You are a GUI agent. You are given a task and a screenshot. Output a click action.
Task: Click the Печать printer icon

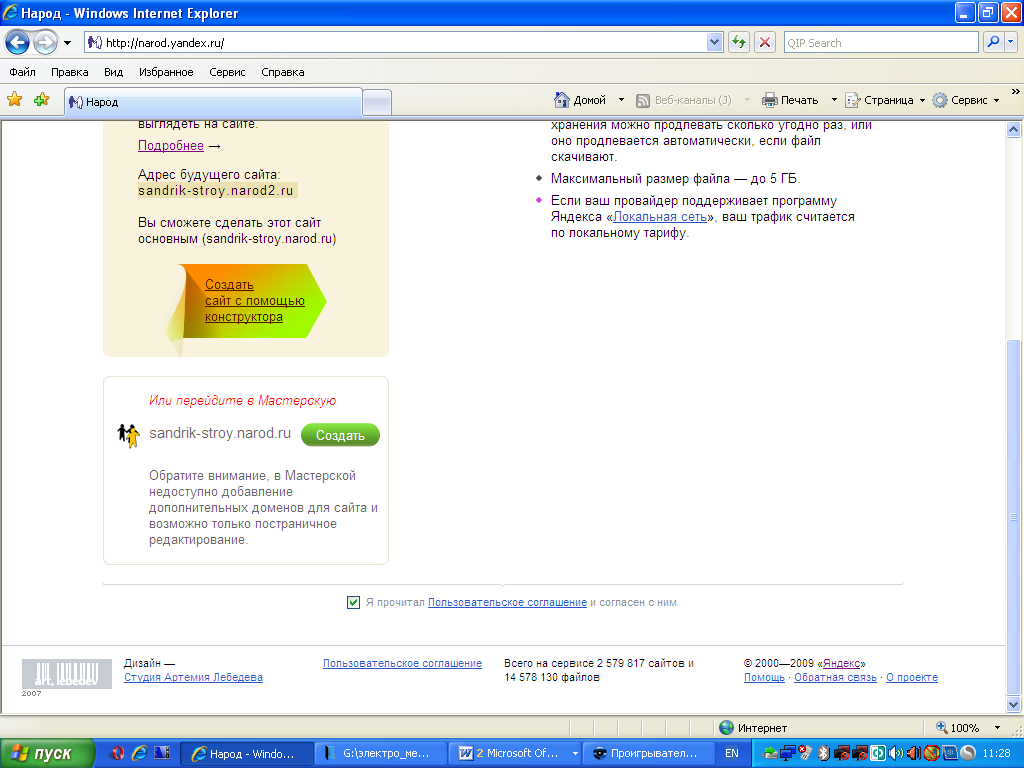pyautogui.click(x=770, y=100)
